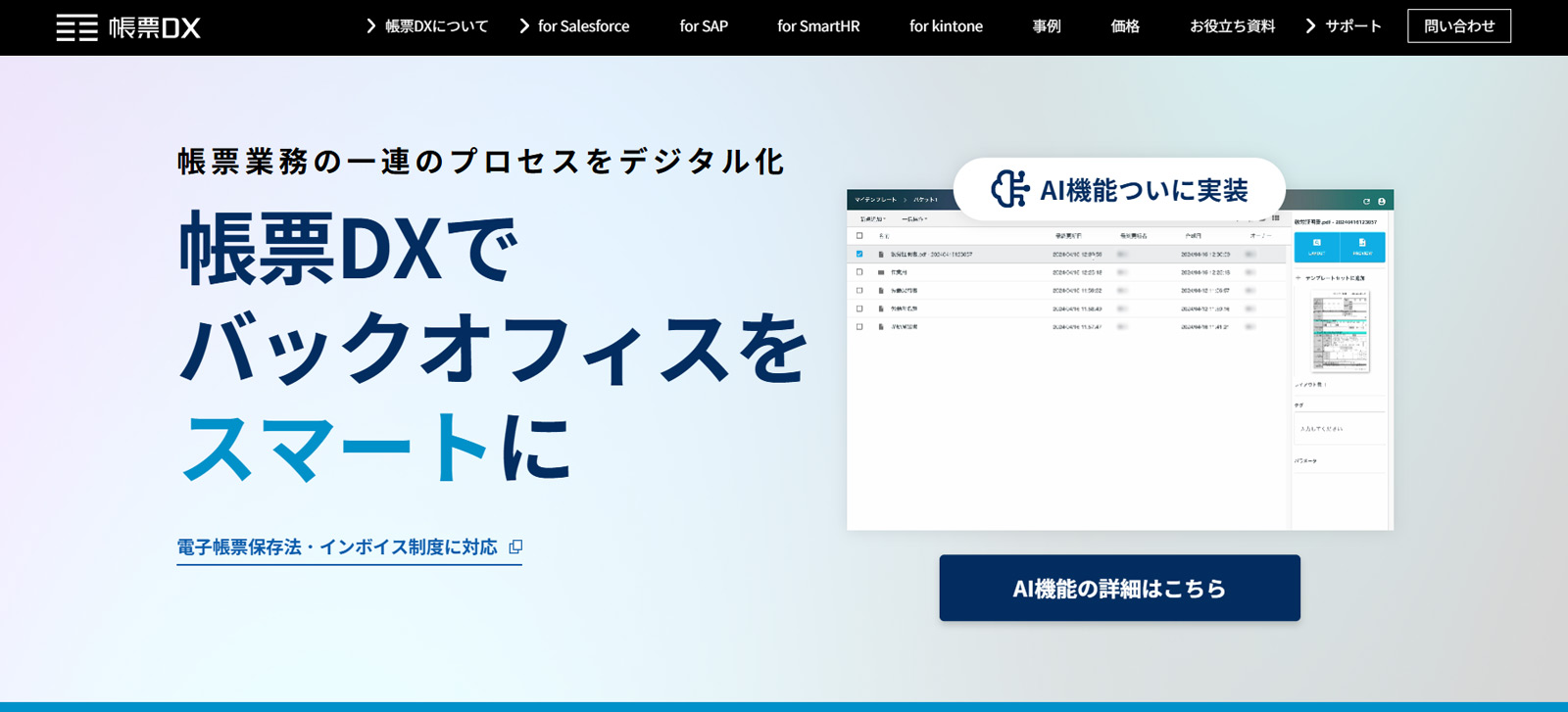The width and height of the screenshot is (1568, 712).
Task: Check the checkbox of the 11:57:47 row
Action: (859, 326)
